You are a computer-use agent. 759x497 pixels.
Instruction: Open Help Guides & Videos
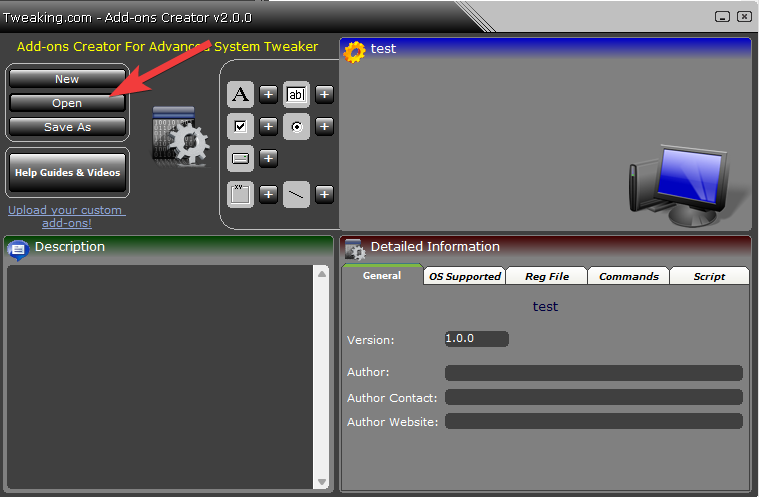click(68, 172)
